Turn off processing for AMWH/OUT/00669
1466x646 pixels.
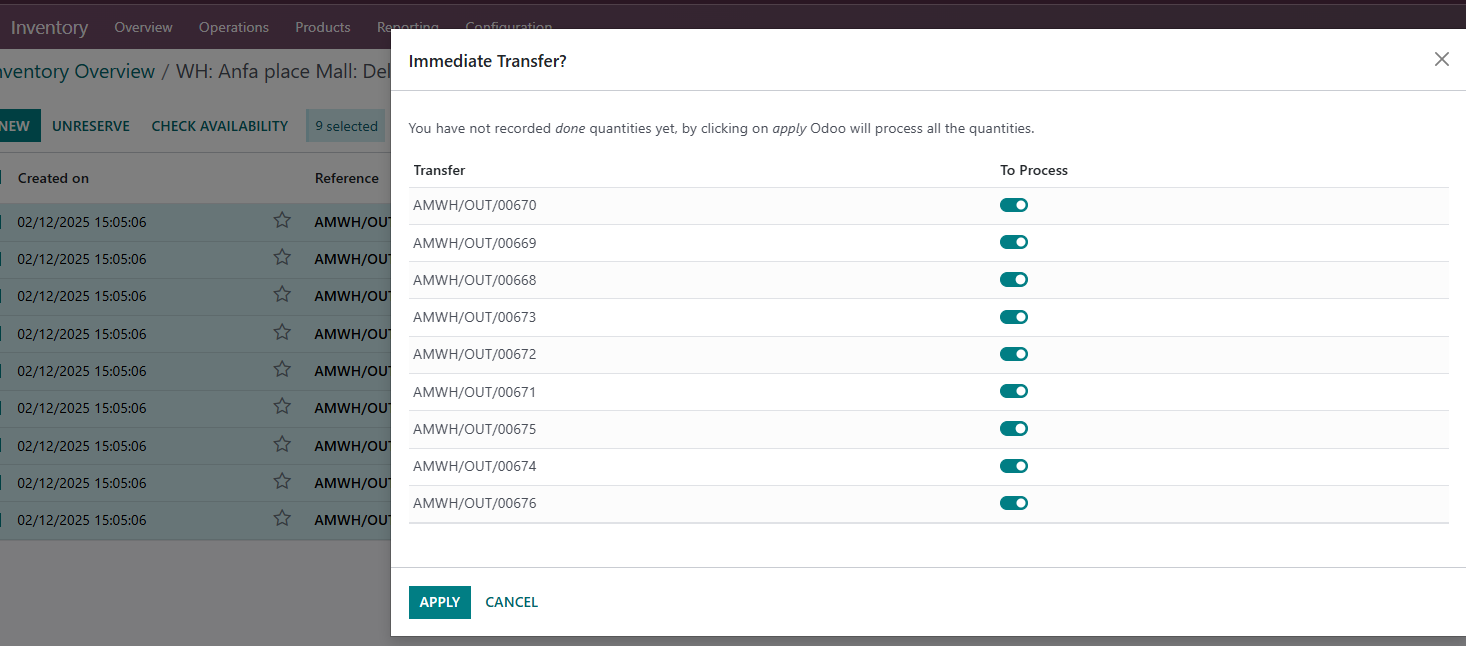[1013, 242]
